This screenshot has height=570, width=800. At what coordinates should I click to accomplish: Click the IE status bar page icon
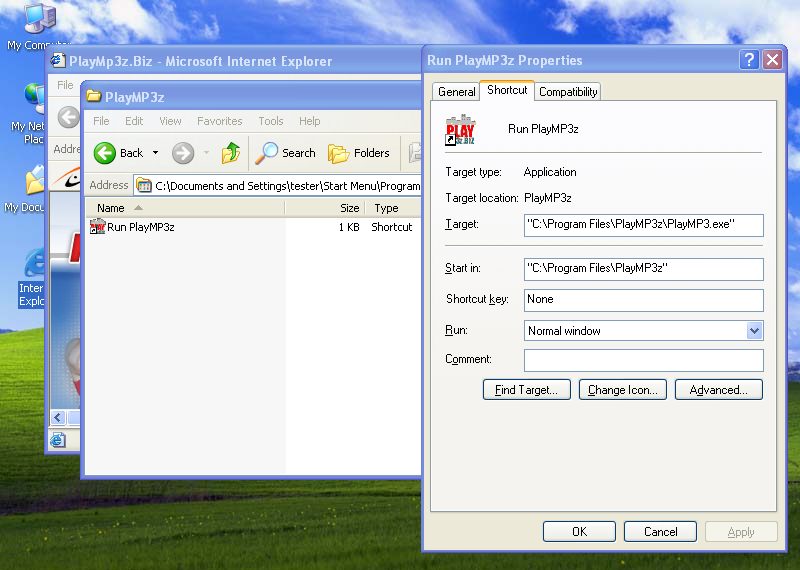tap(58, 439)
